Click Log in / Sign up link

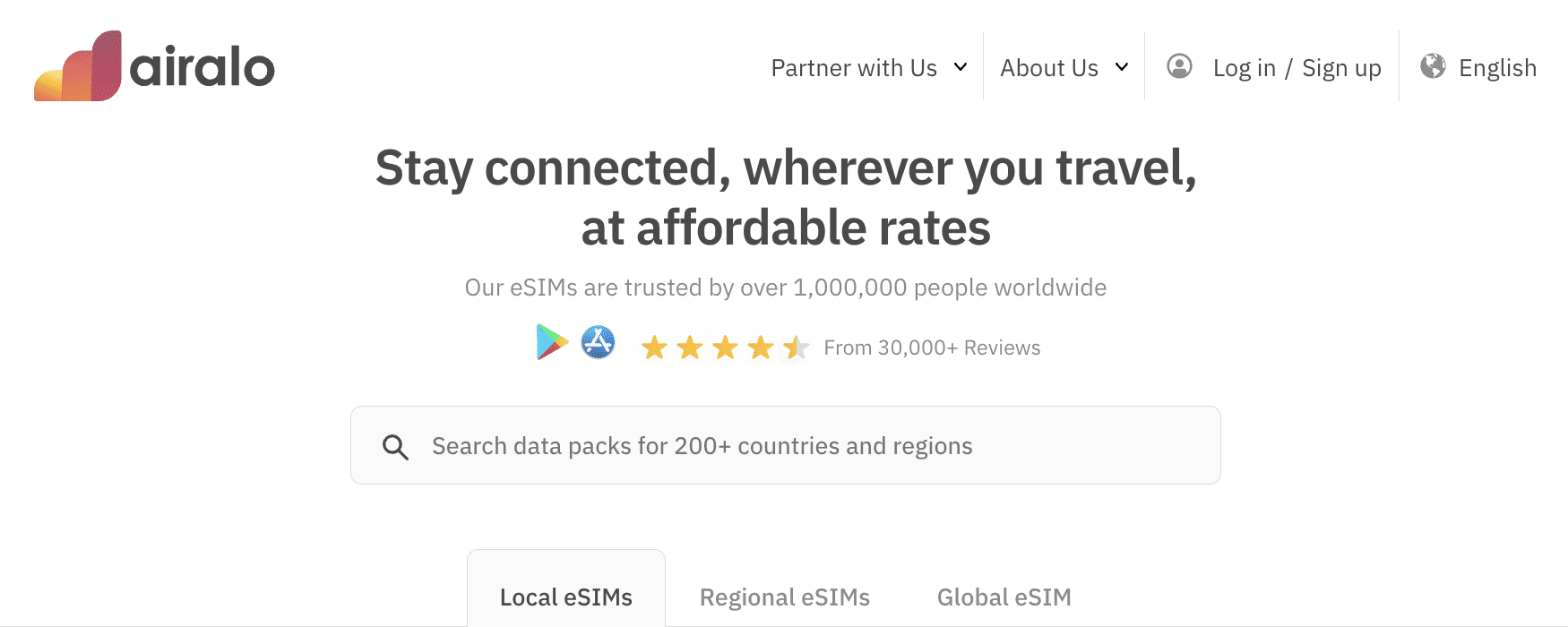point(1297,68)
